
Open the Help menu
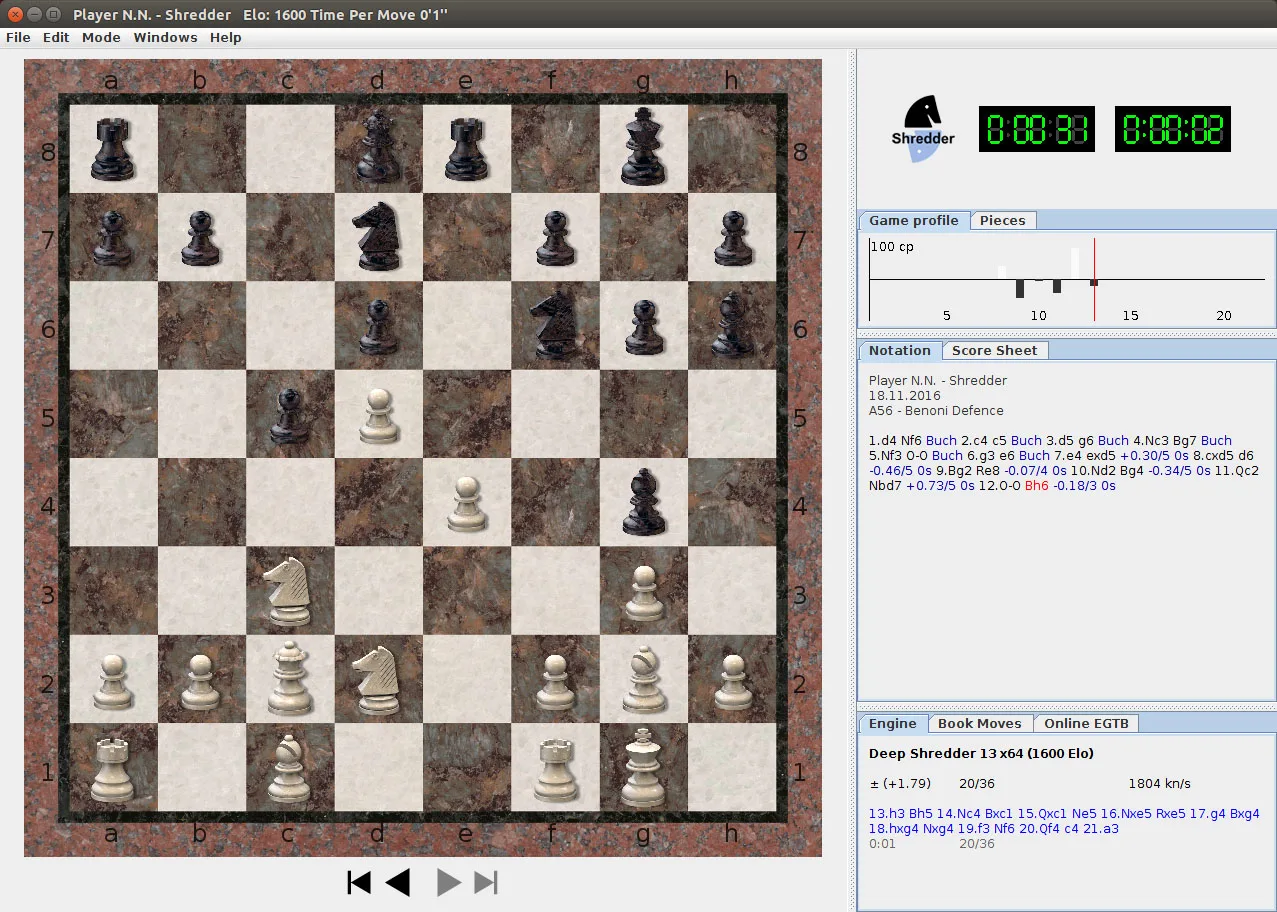pyautogui.click(x=226, y=37)
